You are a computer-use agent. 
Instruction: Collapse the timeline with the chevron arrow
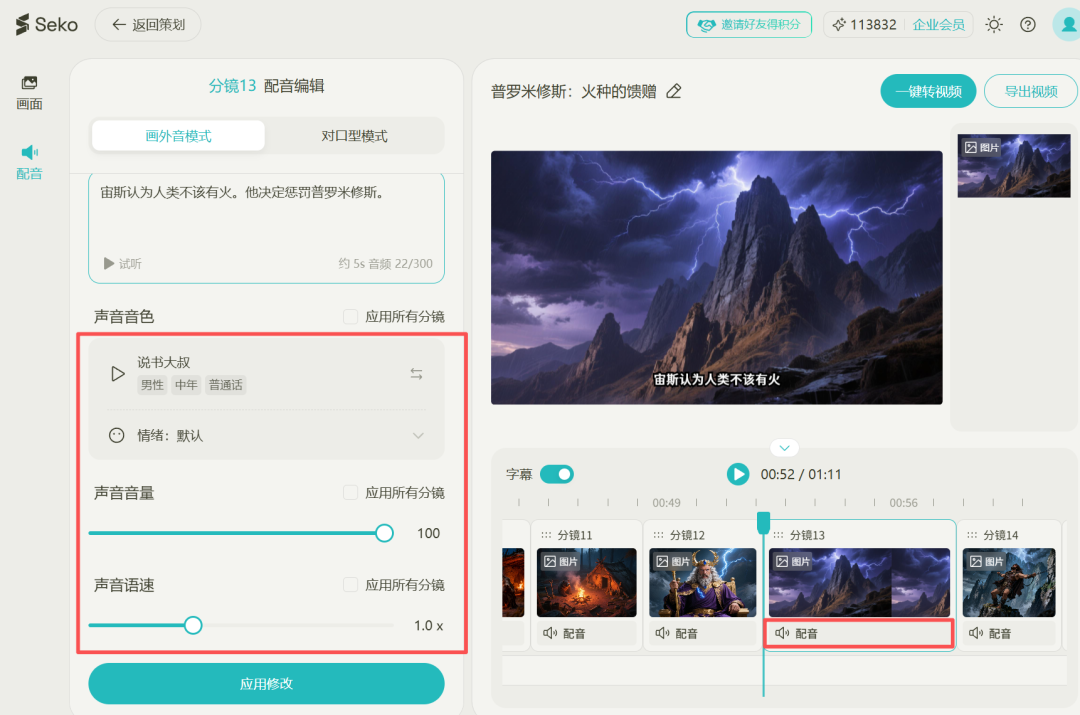point(784,447)
